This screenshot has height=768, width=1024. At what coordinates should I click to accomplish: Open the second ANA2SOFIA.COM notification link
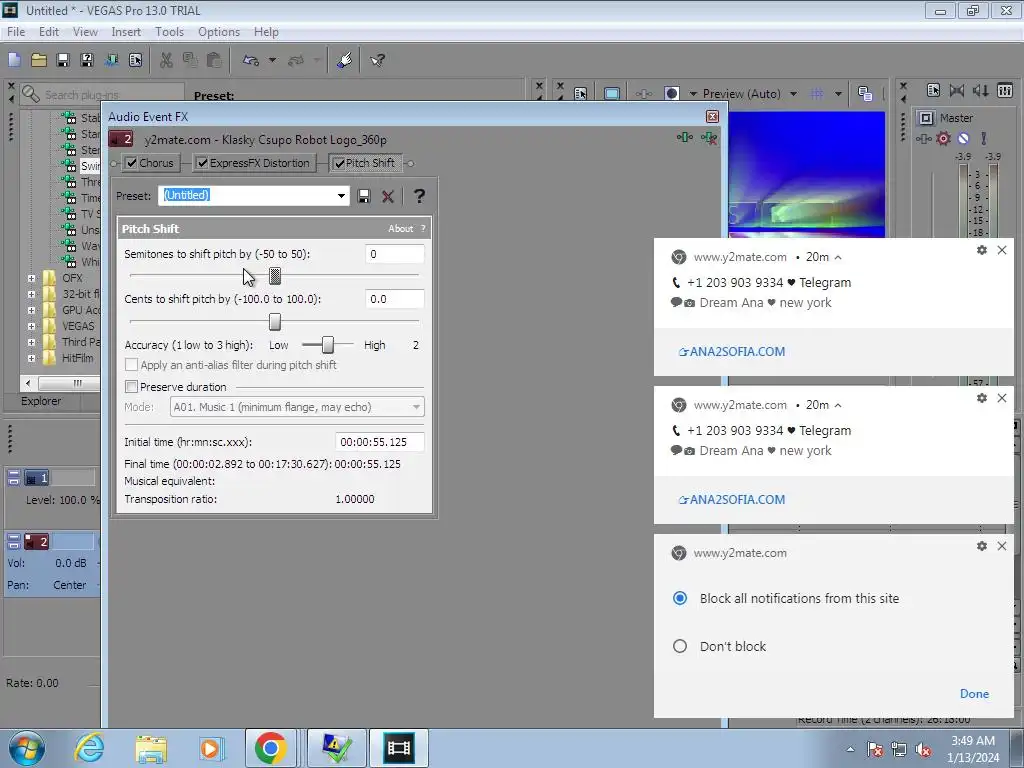[x=732, y=500]
